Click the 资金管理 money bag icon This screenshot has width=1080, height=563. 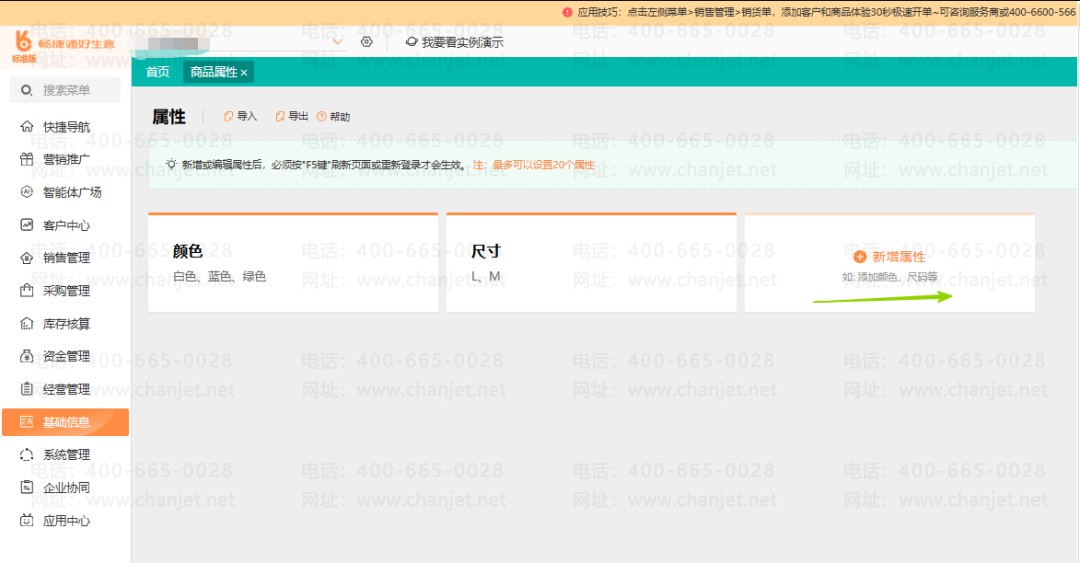coord(27,356)
